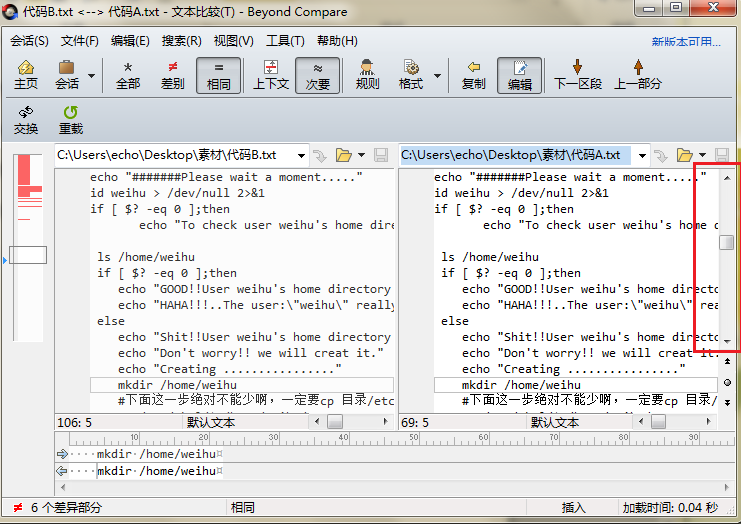Screen dimensions: 741x524
Task: Open left file path 代码B.txt dropdown
Action: tap(299, 156)
